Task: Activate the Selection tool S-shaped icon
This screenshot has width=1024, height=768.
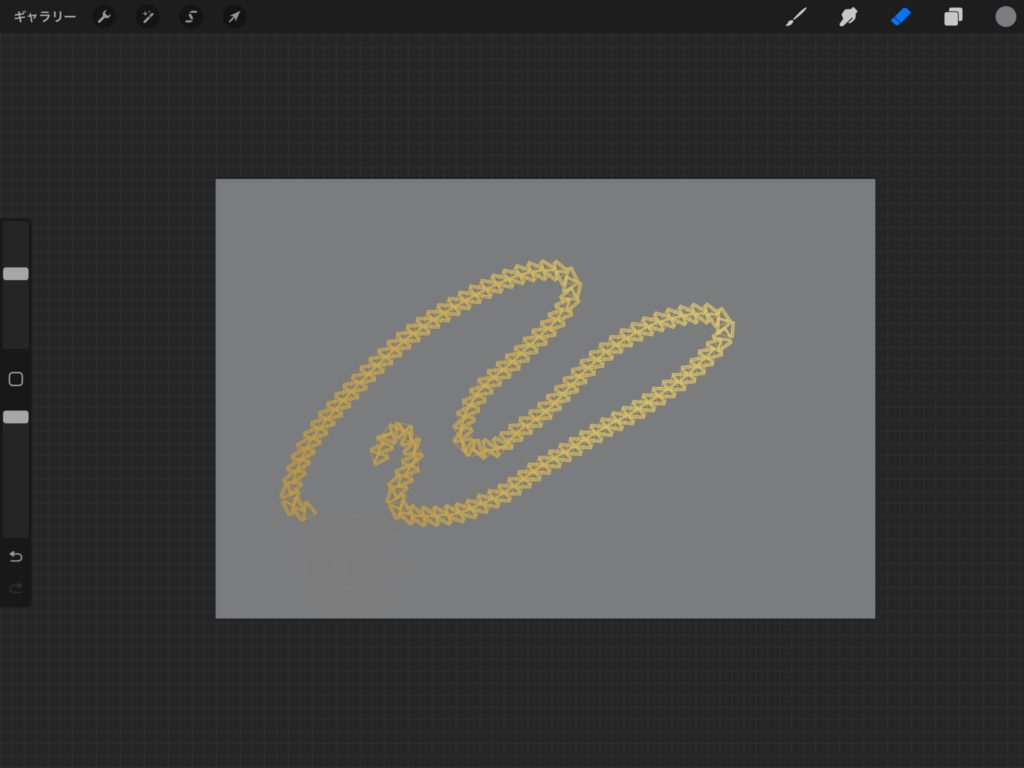Action: tap(190, 17)
